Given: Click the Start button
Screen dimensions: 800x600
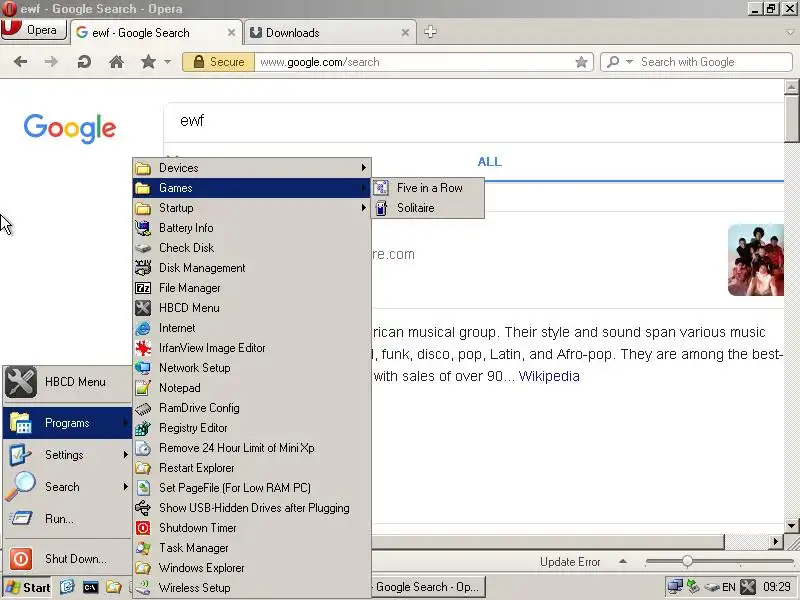Looking at the screenshot, I should click(x=28, y=587).
